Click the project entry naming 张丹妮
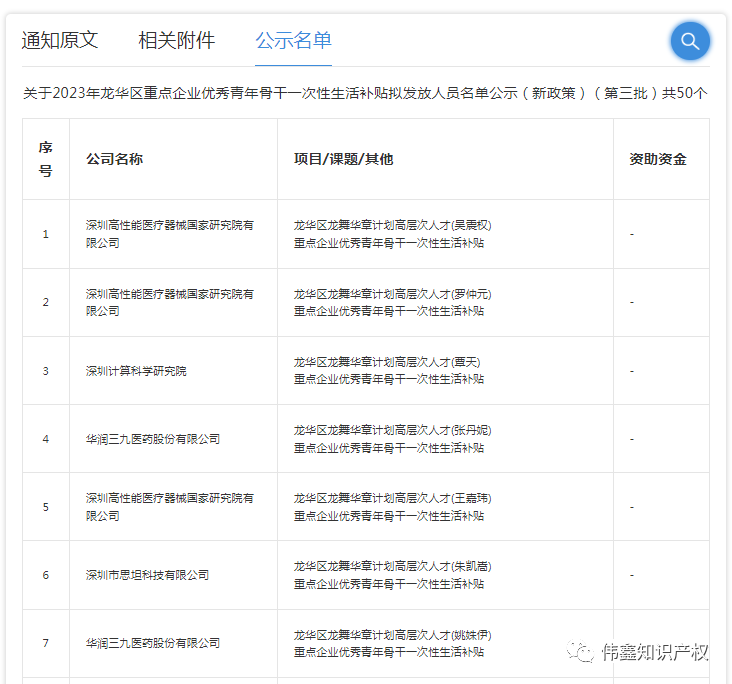 (393, 439)
